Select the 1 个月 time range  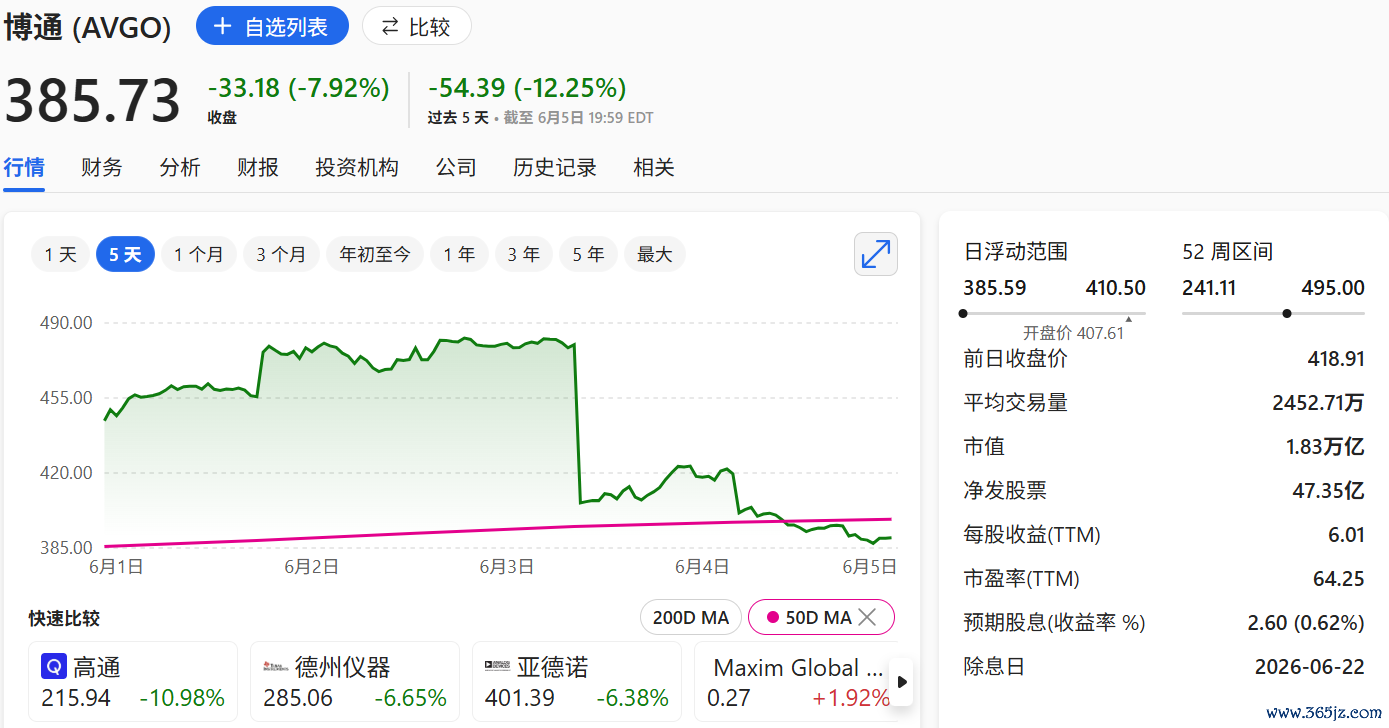point(199,254)
